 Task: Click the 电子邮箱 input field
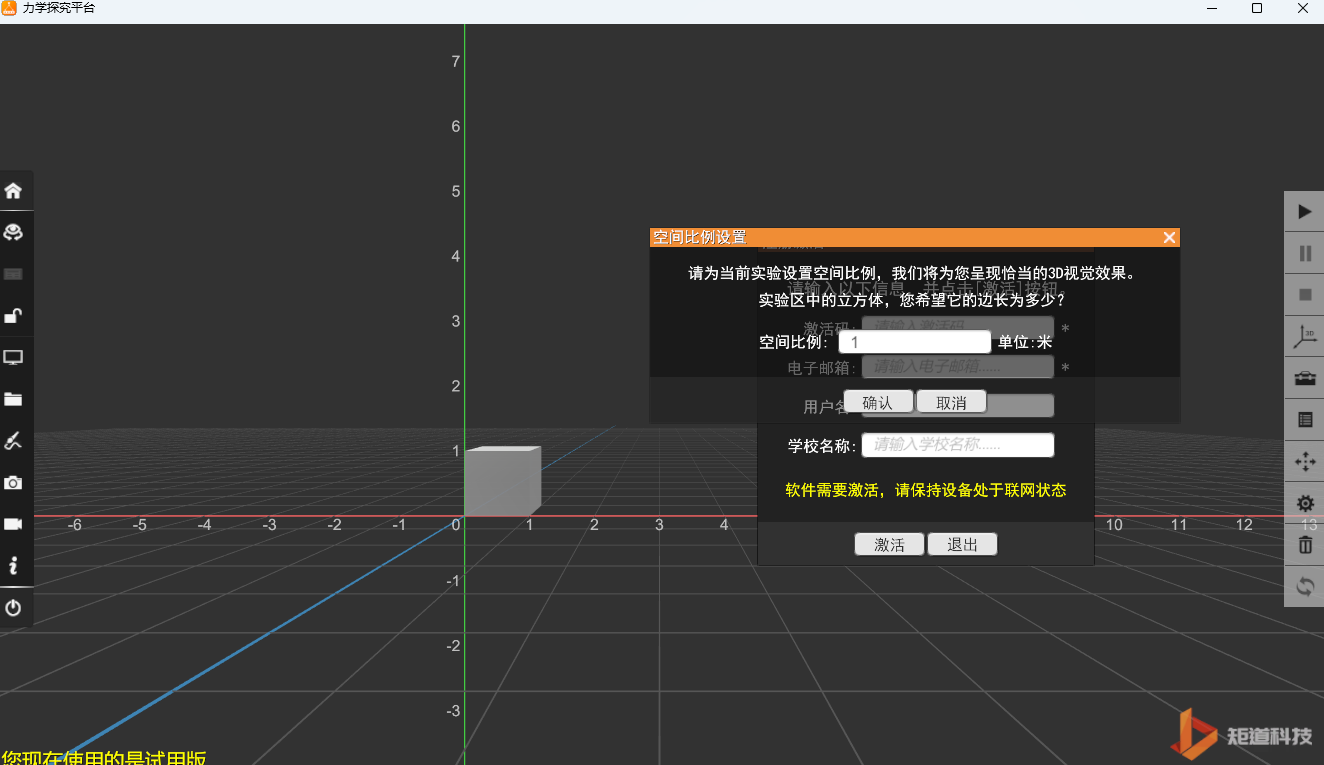[x=958, y=367]
